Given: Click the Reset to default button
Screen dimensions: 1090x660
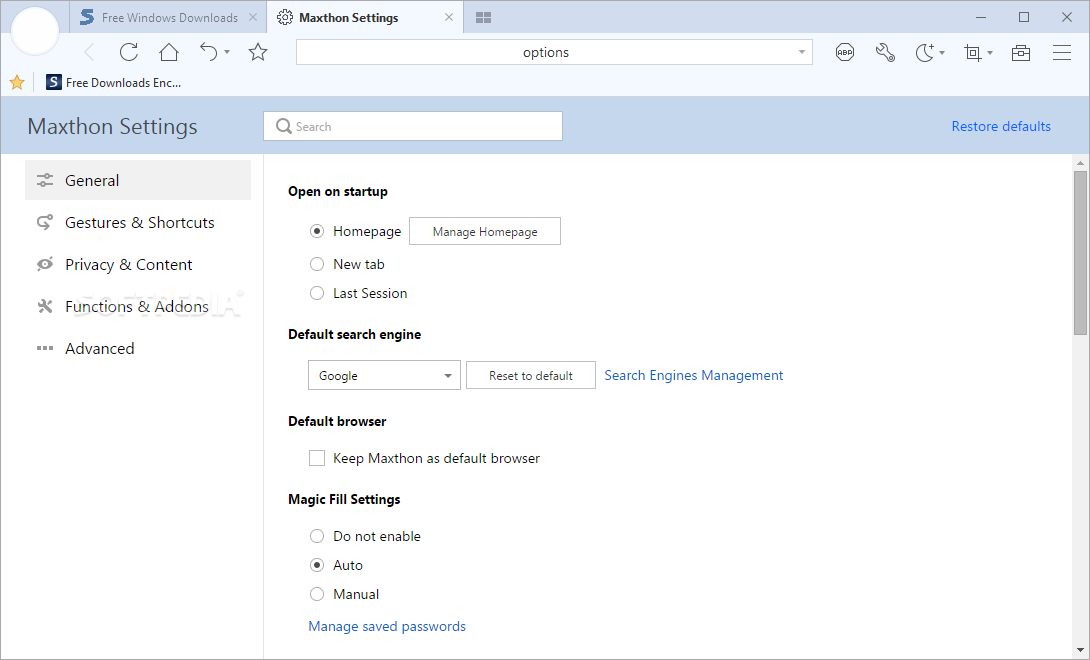Looking at the screenshot, I should pos(531,376).
